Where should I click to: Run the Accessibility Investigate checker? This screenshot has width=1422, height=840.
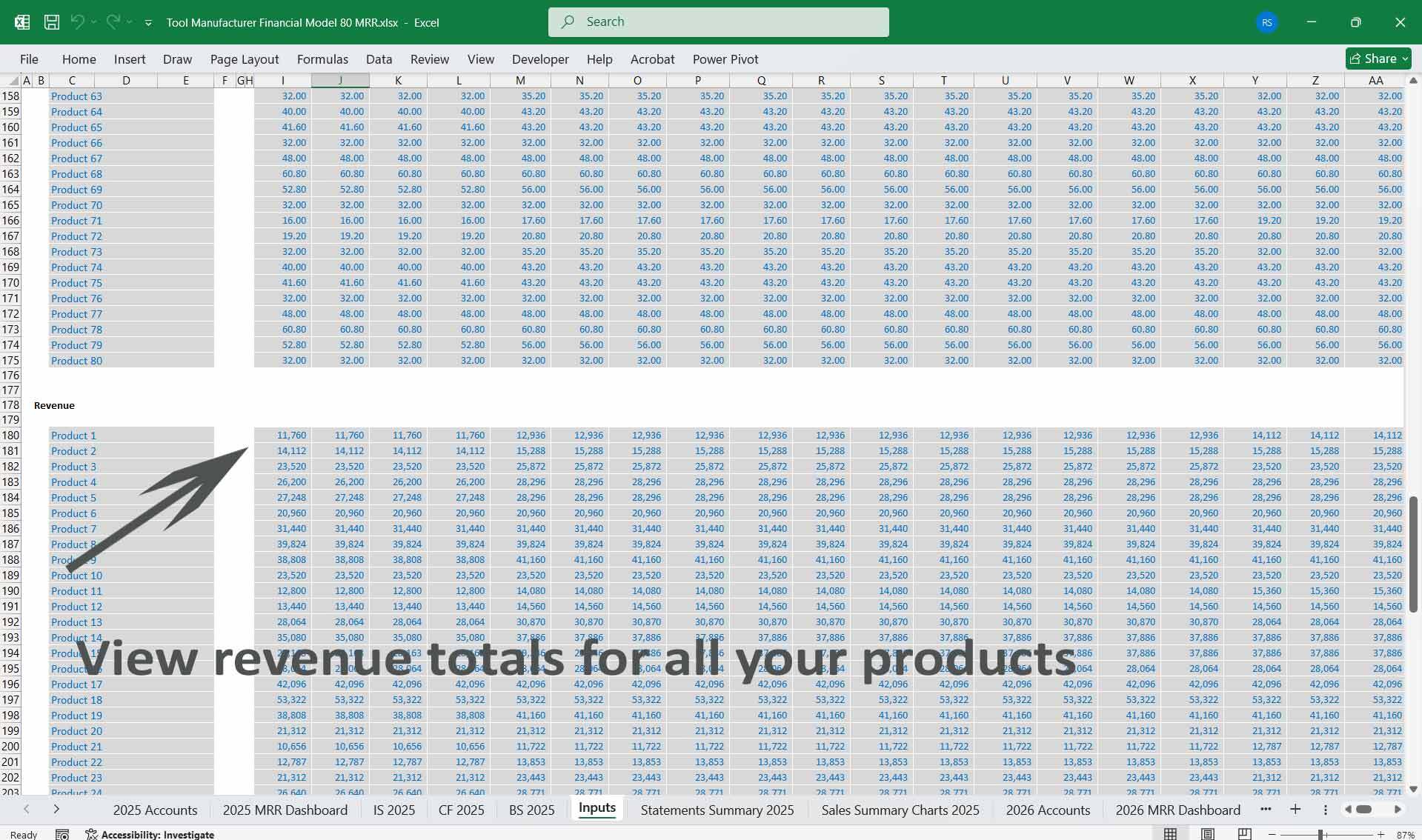(157, 834)
